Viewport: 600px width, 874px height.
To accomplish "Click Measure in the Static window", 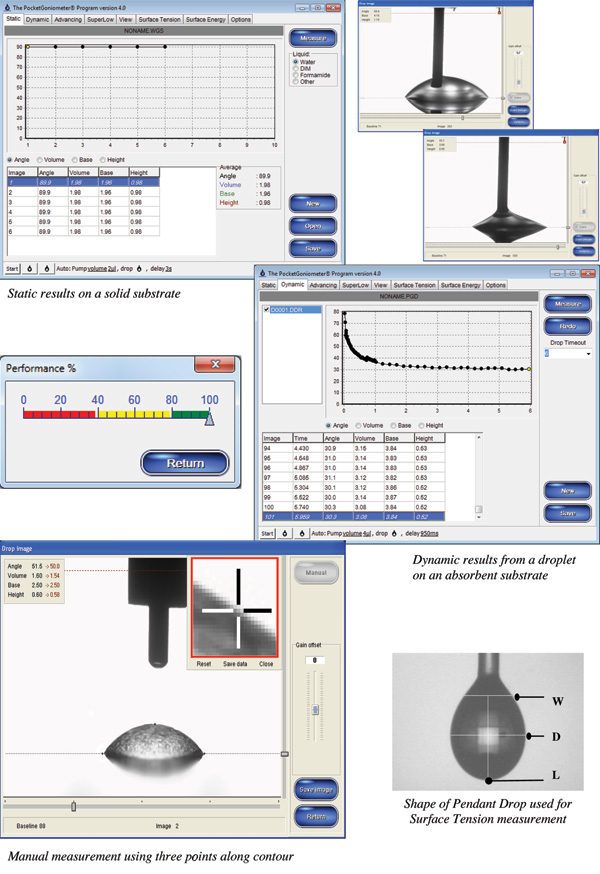I will coord(313,38).
